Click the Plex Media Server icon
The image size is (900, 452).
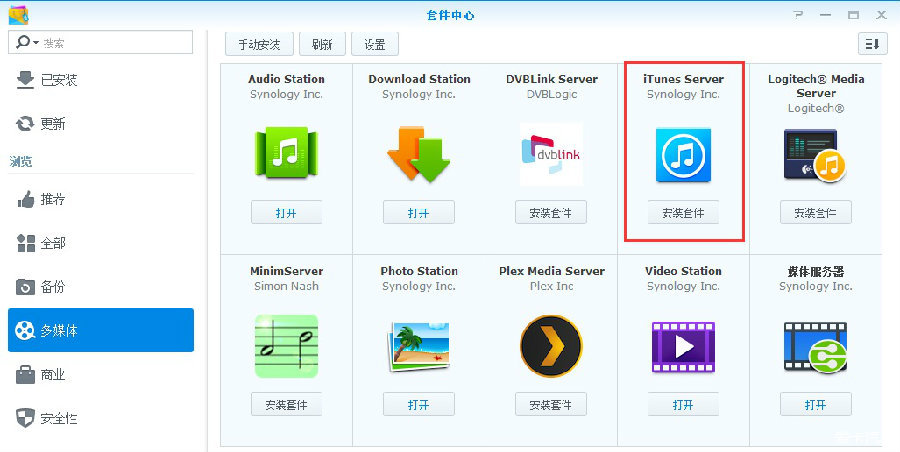point(551,346)
